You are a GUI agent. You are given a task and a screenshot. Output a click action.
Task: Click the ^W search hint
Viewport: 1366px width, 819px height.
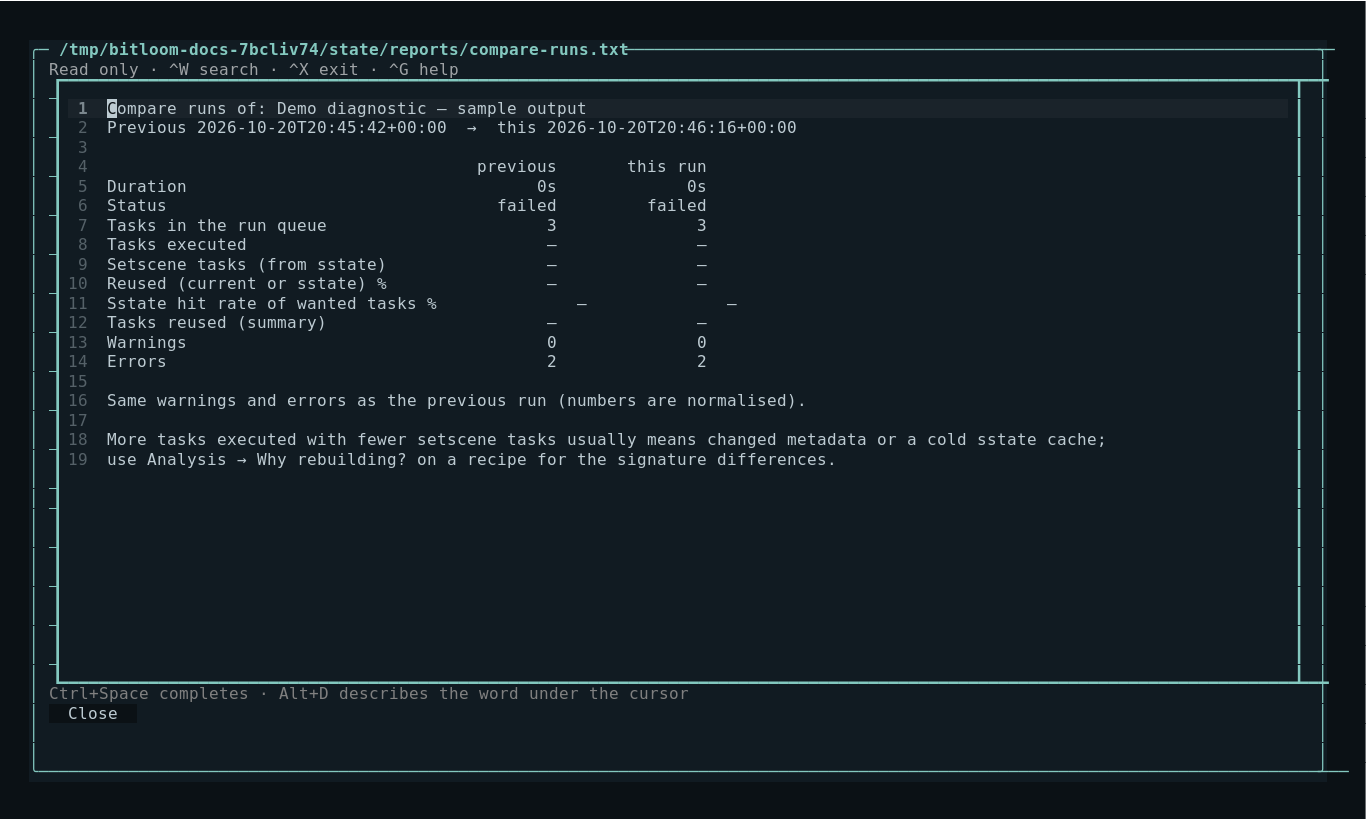point(214,70)
